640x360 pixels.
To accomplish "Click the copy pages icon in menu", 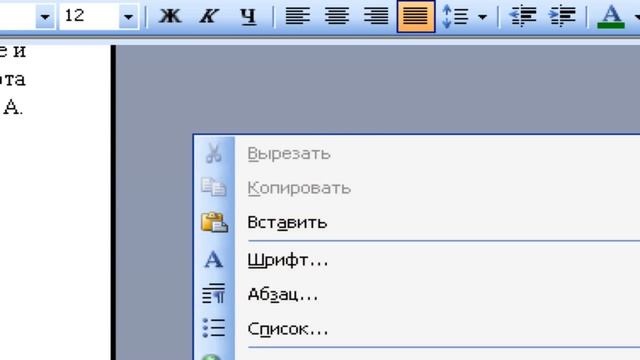I will 213,187.
